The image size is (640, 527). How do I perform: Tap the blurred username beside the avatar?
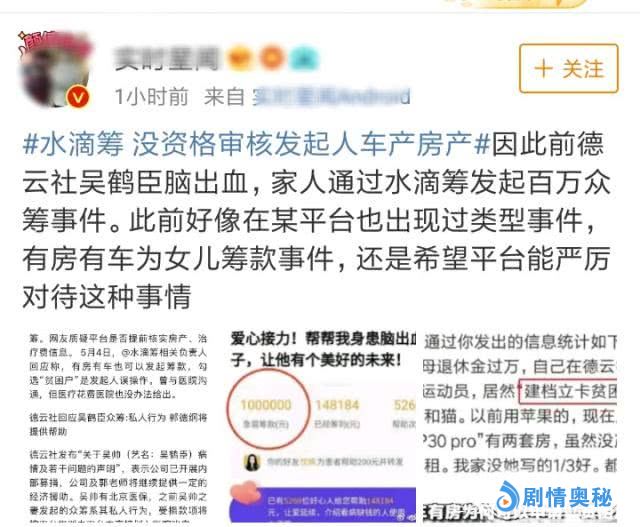click(x=167, y=60)
